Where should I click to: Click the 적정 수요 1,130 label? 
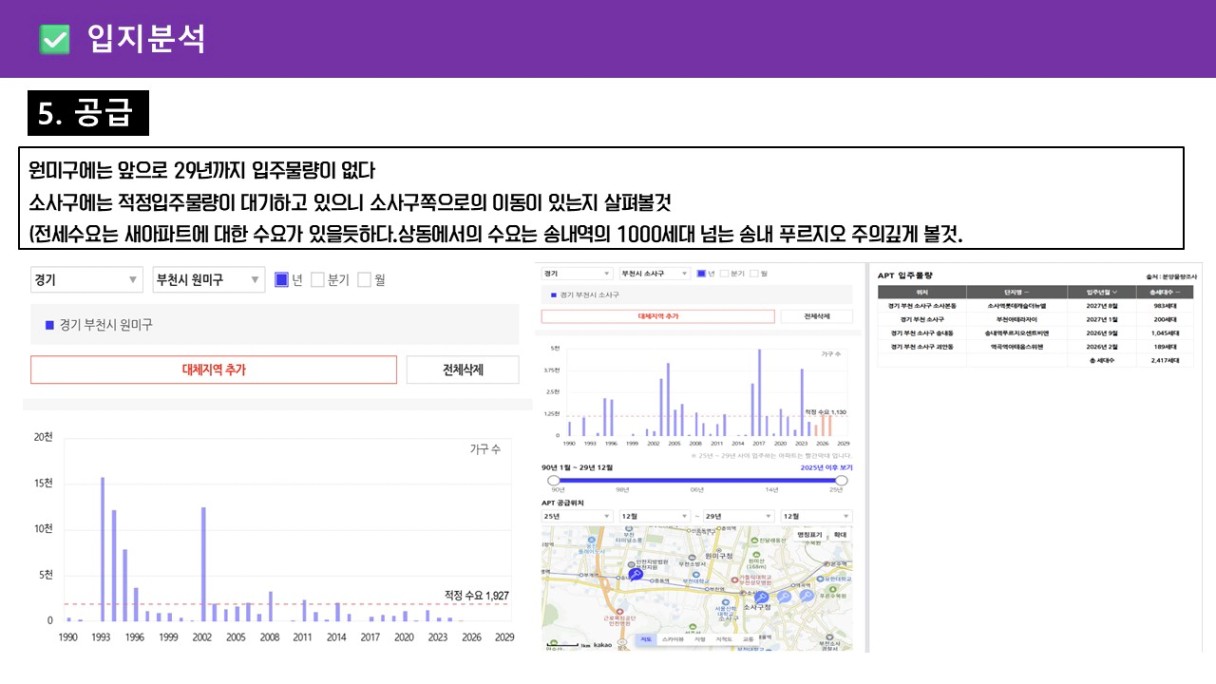826,412
